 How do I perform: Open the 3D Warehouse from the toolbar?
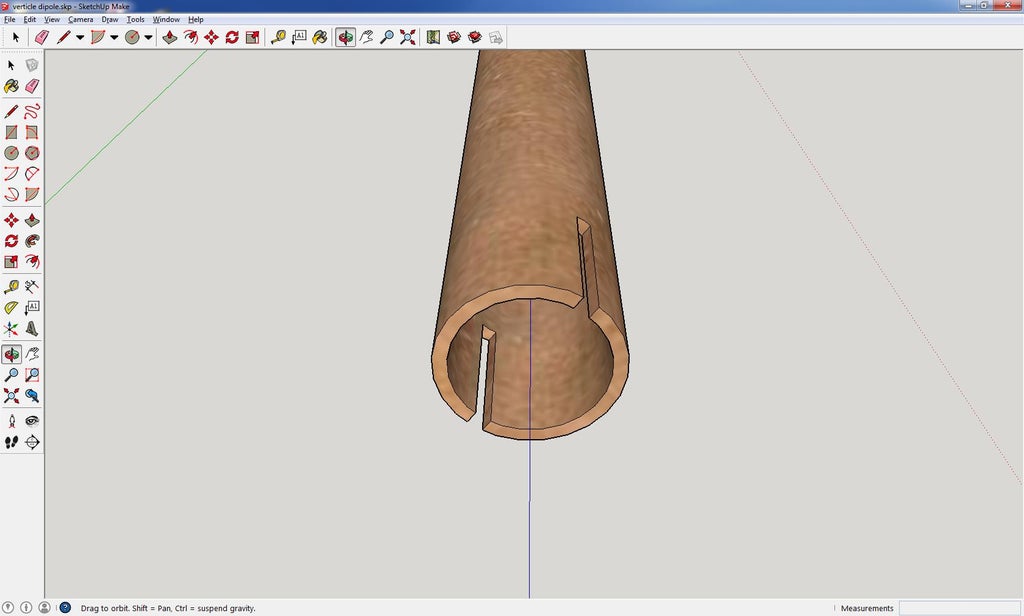tap(454, 37)
